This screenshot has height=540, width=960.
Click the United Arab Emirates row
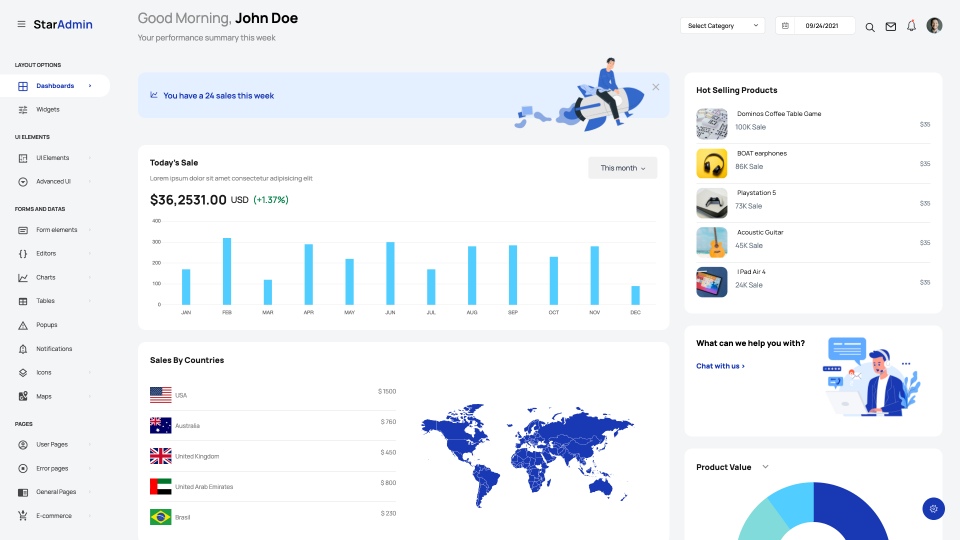(x=273, y=487)
